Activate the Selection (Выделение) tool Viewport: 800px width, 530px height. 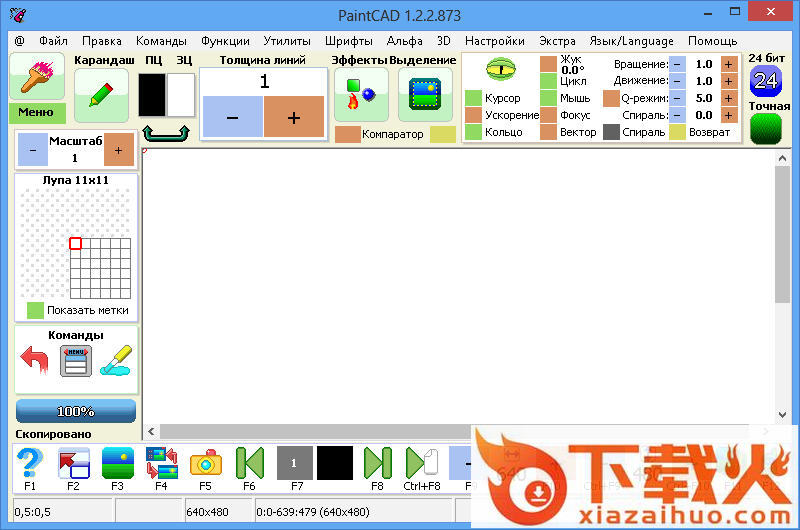[425, 94]
